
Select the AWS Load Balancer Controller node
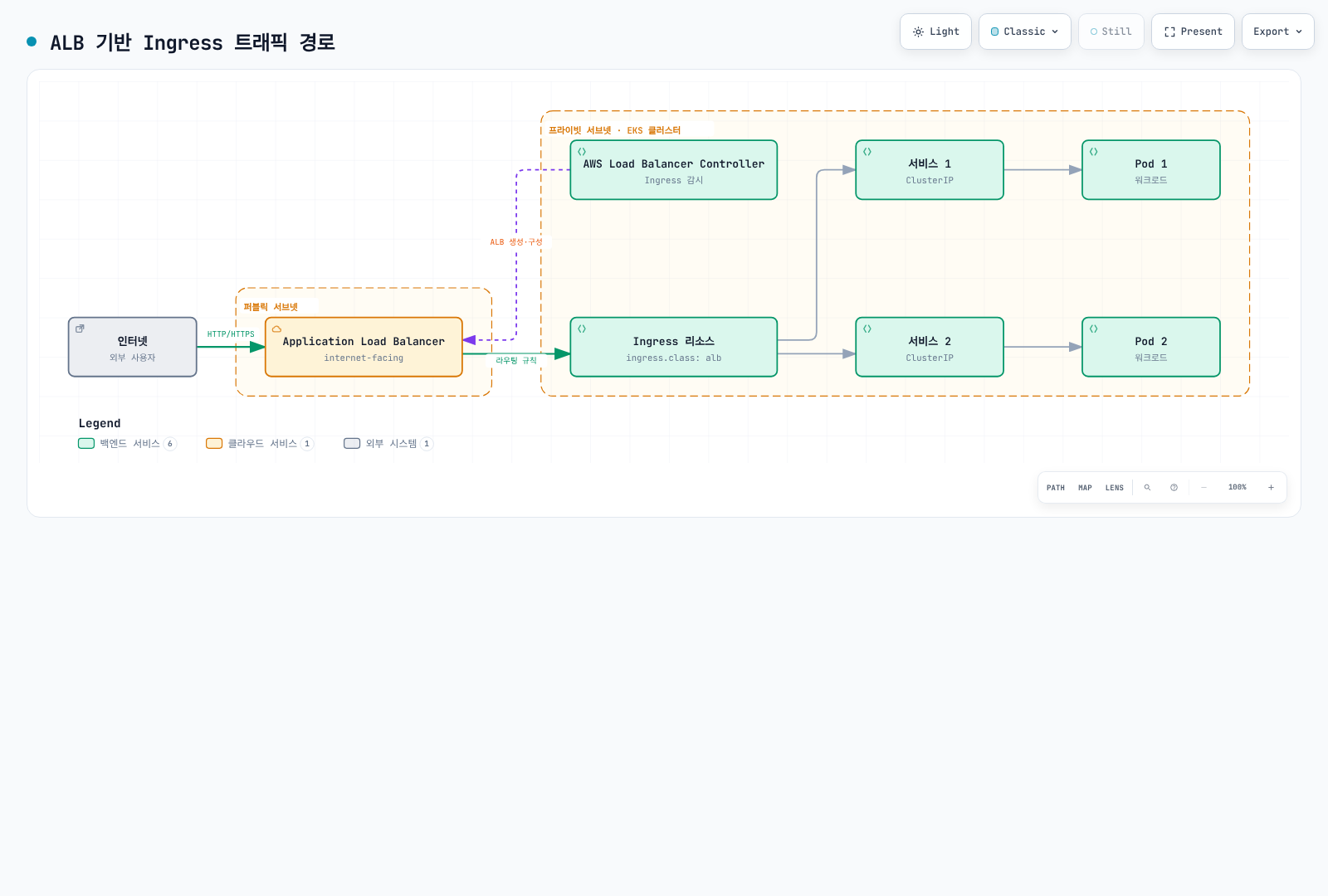point(674,170)
